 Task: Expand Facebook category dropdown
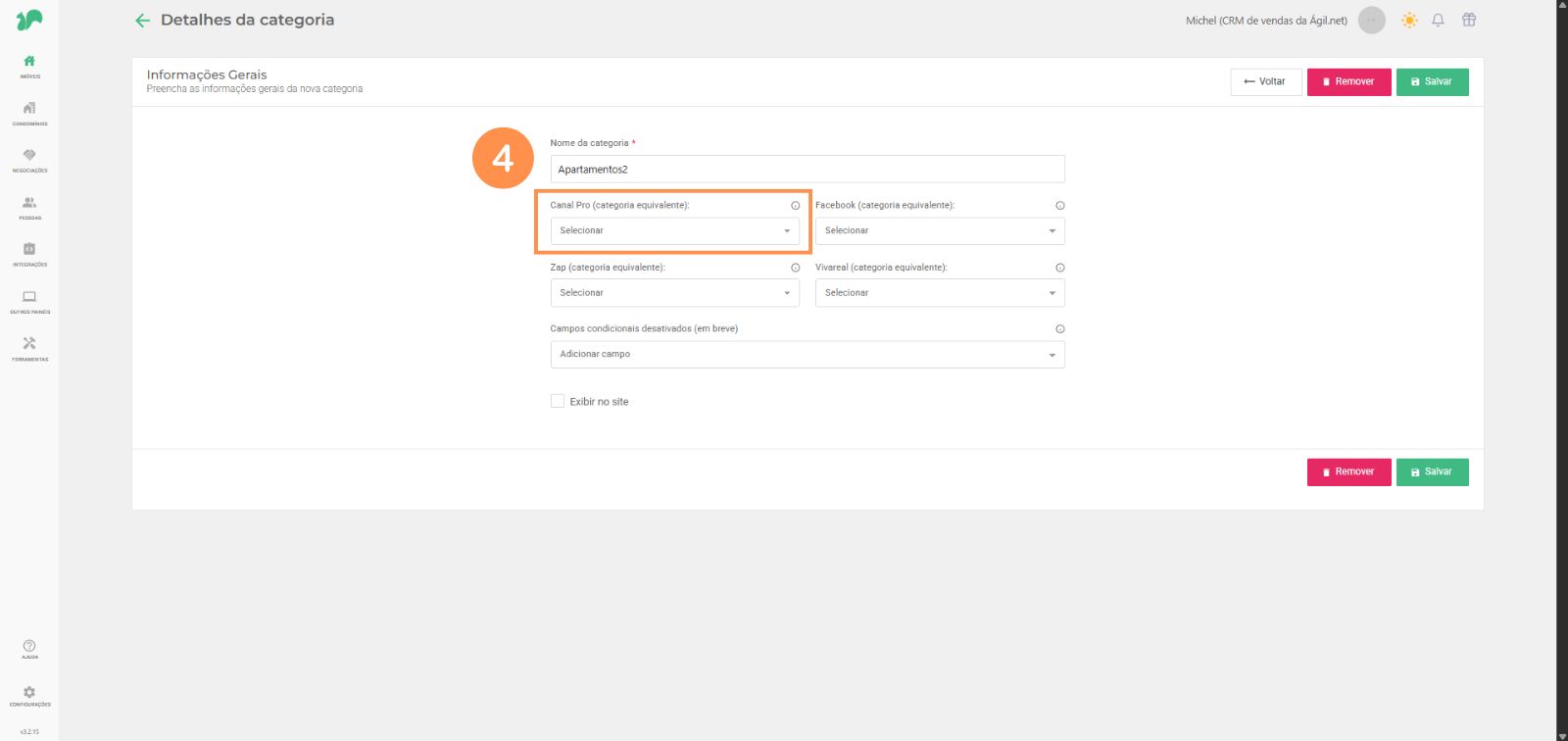[939, 231]
